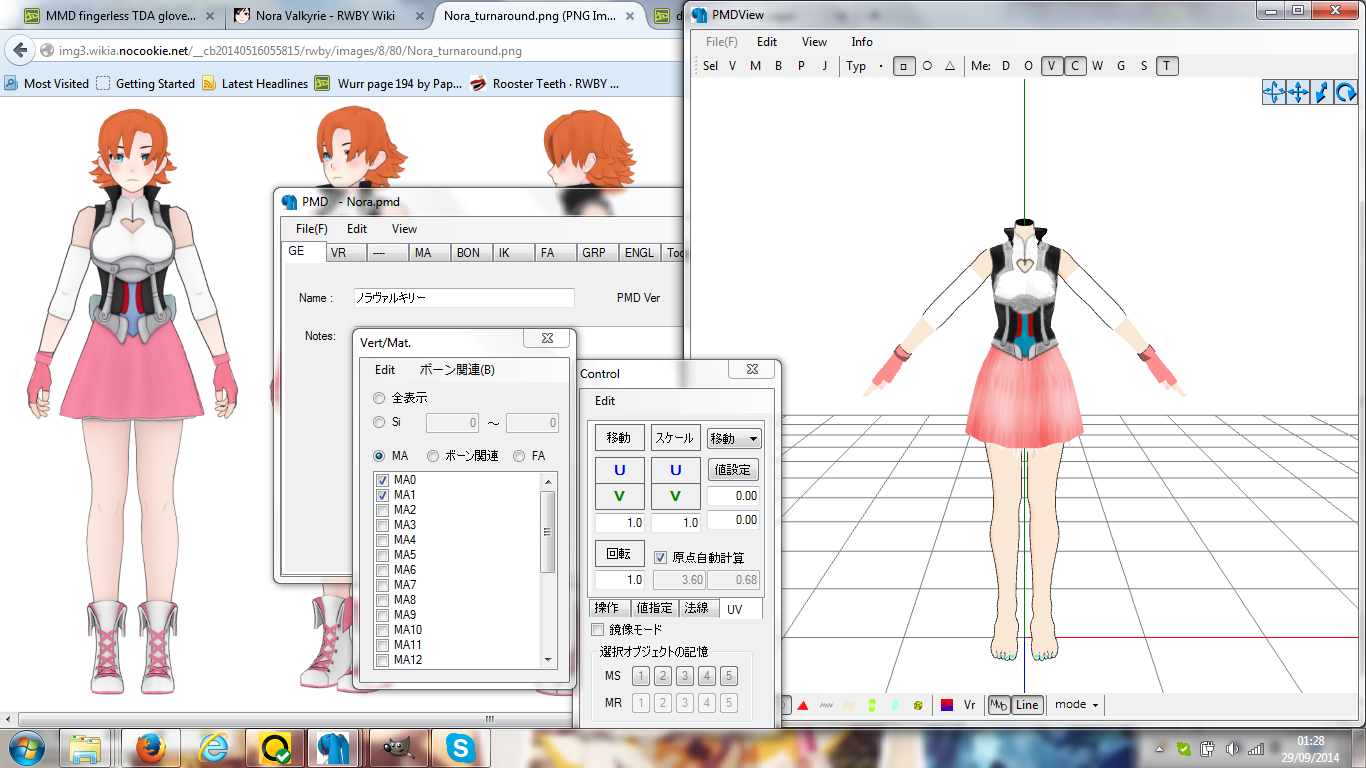Click the model Name input field

click(464, 298)
